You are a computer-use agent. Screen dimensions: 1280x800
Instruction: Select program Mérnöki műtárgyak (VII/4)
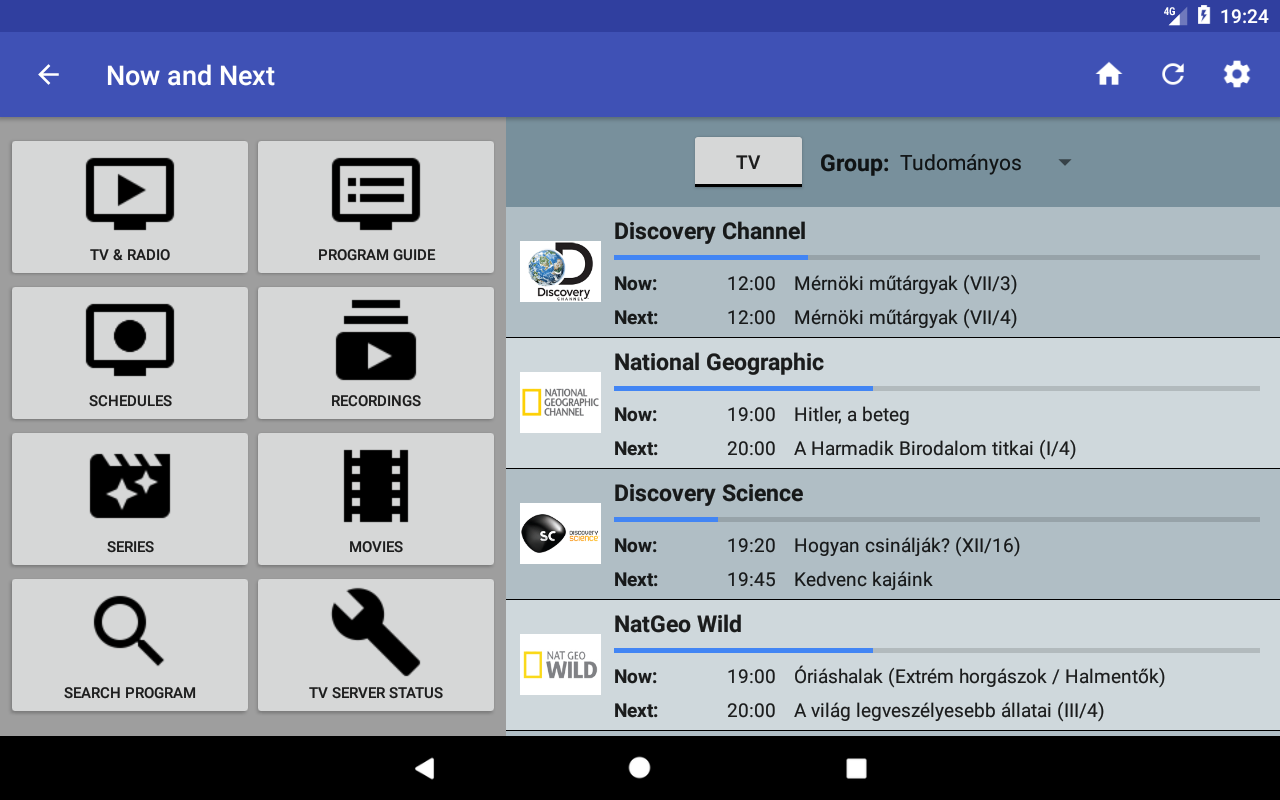point(905,318)
